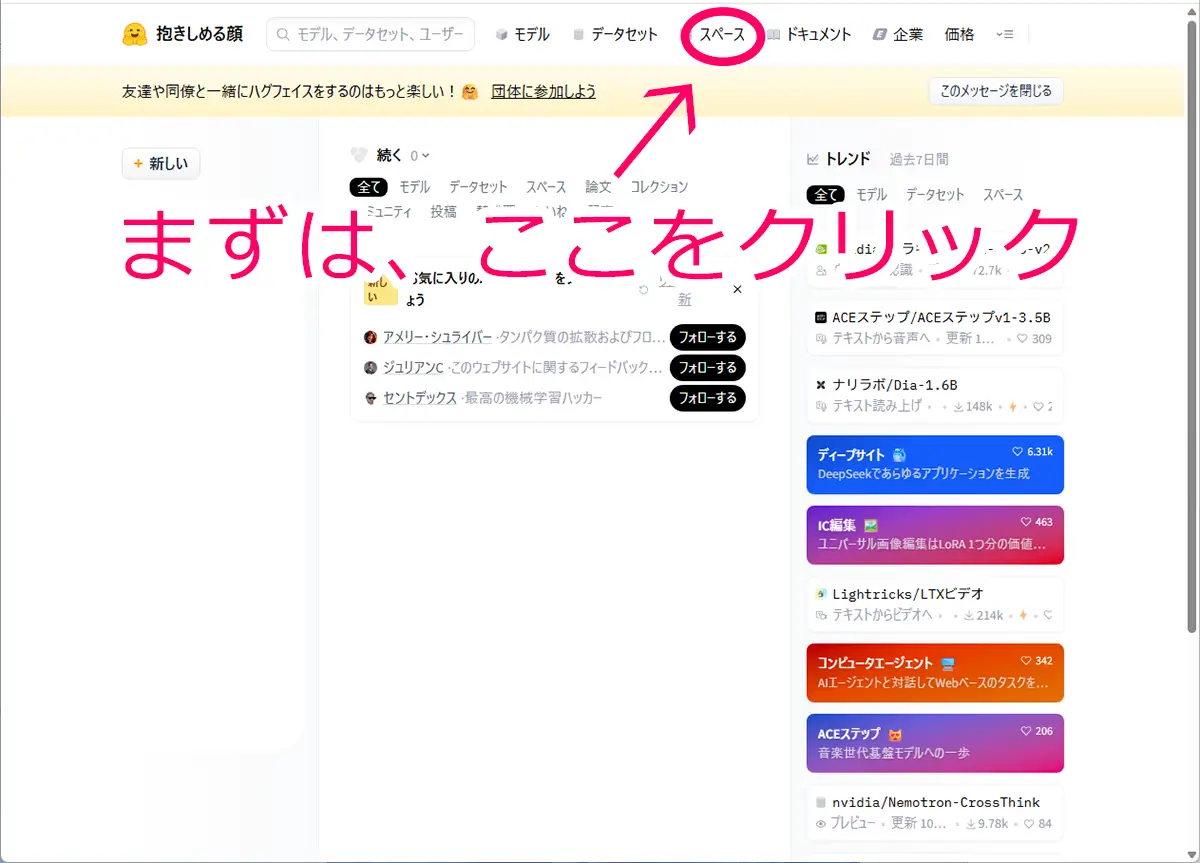
Task: Click the lightning bolt in Lightricks/LTXビデオ row
Action: click(1023, 615)
